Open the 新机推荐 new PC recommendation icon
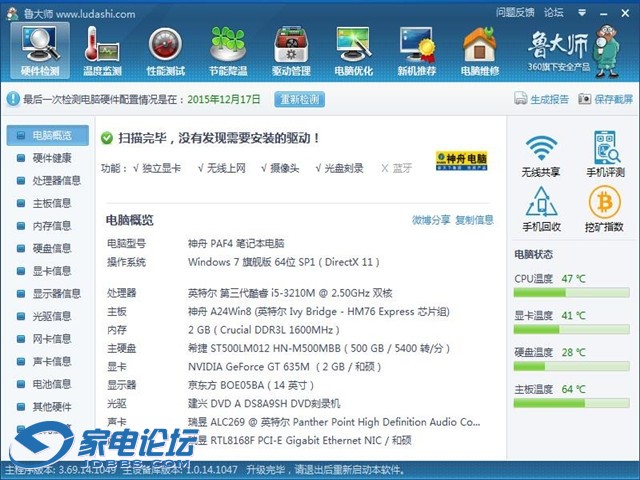 tap(417, 51)
